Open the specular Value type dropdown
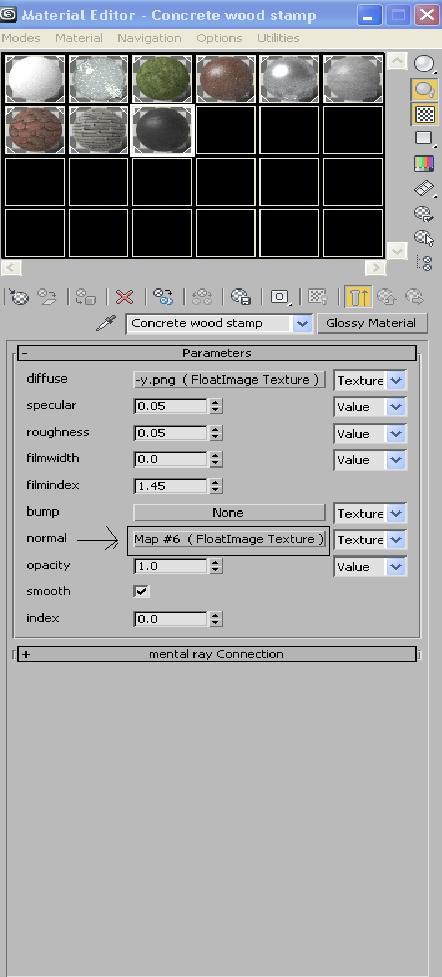 coord(396,407)
